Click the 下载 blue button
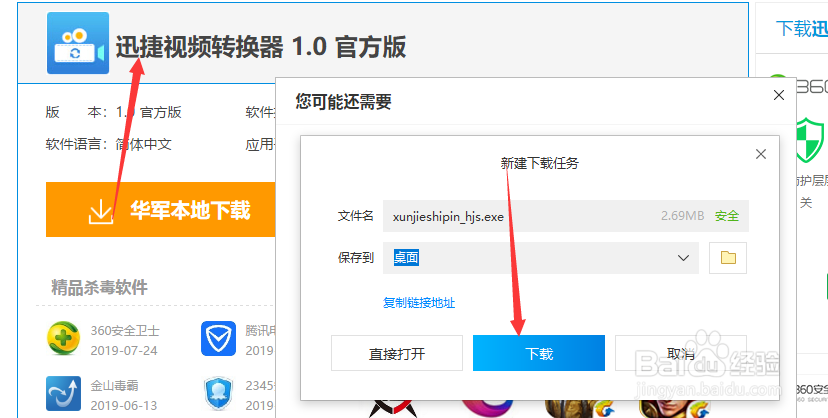The width and height of the screenshot is (828, 418). click(539, 353)
